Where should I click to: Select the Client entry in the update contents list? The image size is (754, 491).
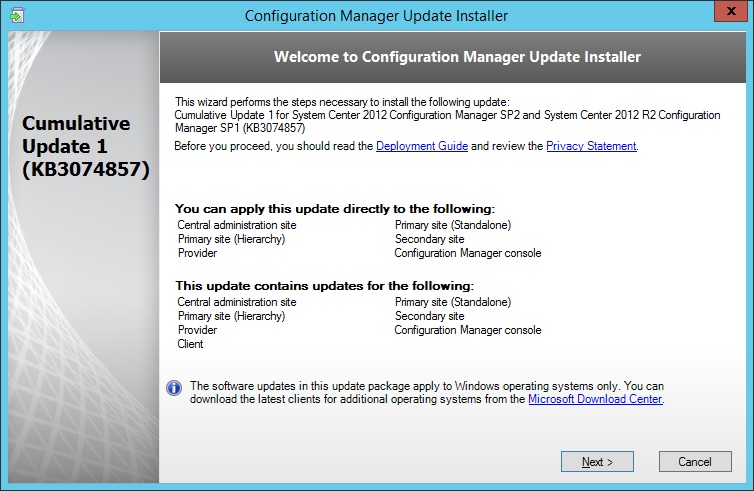click(x=190, y=344)
